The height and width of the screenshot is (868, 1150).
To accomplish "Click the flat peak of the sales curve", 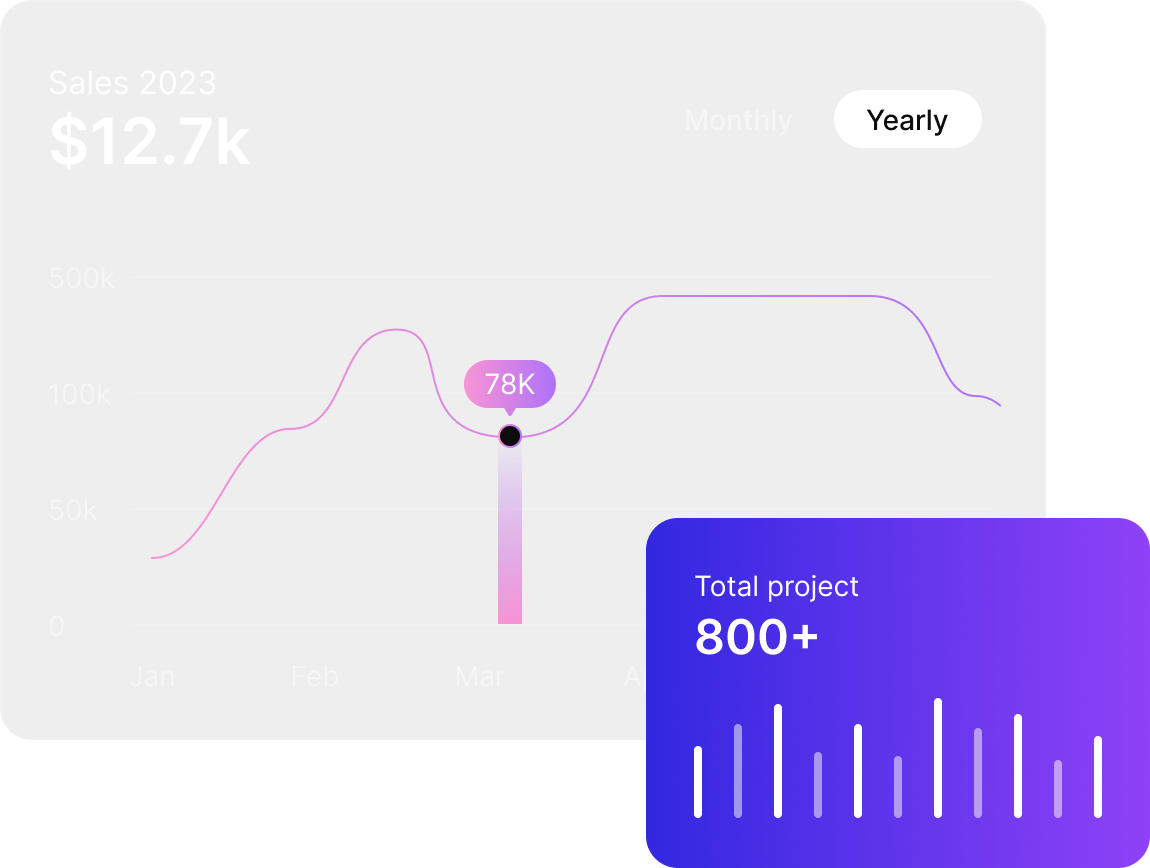I will 766,296.
